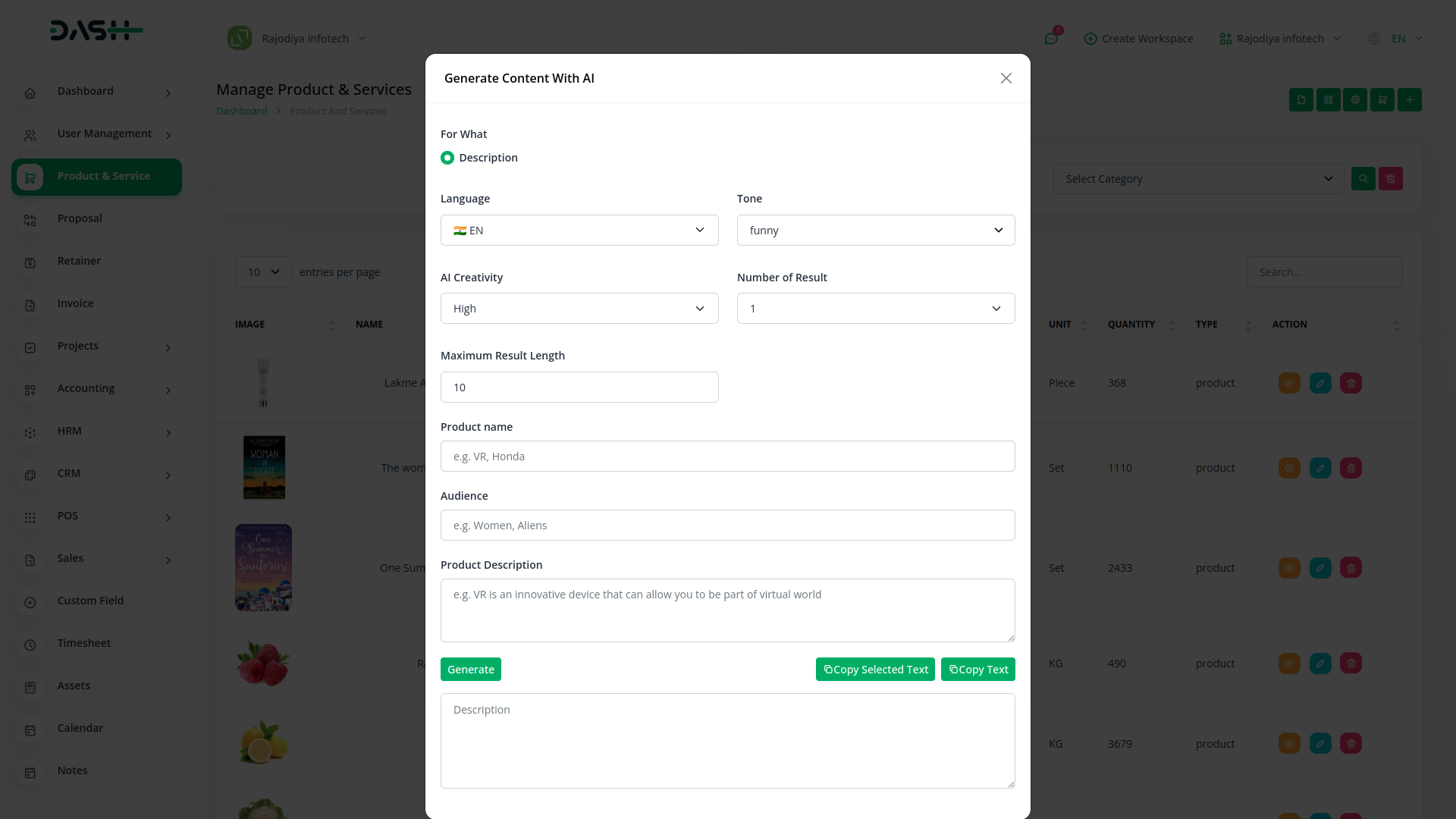Click eye icon for One Summer product
The width and height of the screenshot is (1456, 819).
[x=1289, y=568]
